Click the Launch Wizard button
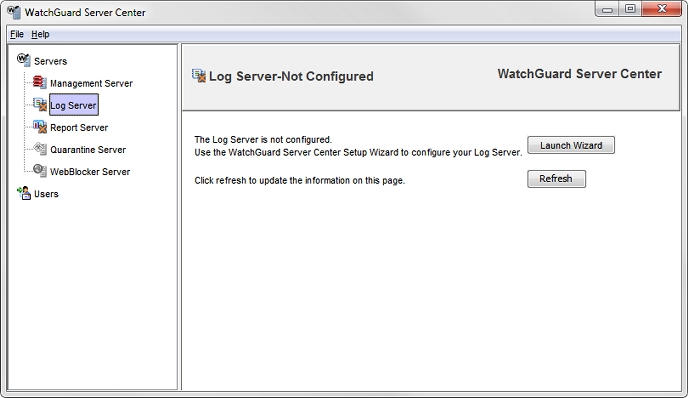Image resolution: width=688 pixels, height=398 pixels. [571, 145]
